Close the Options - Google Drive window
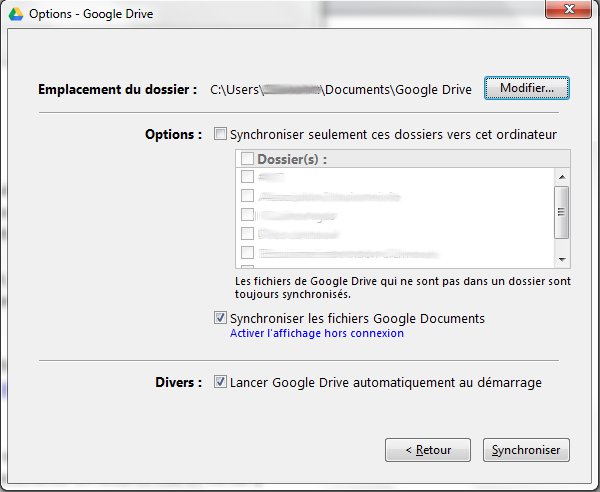The image size is (600, 492). [569, 8]
